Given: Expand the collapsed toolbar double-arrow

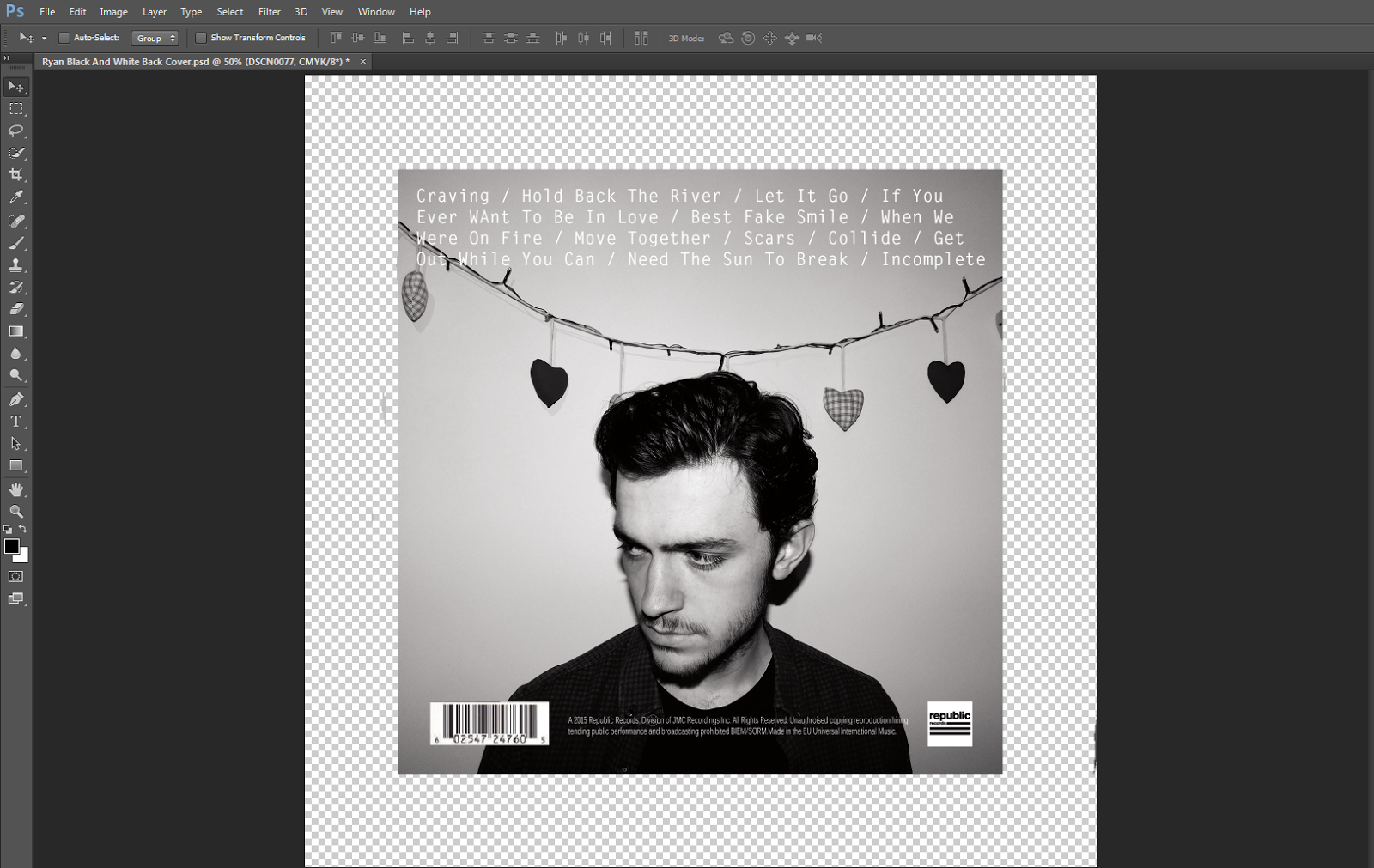Looking at the screenshot, I should (x=7, y=58).
